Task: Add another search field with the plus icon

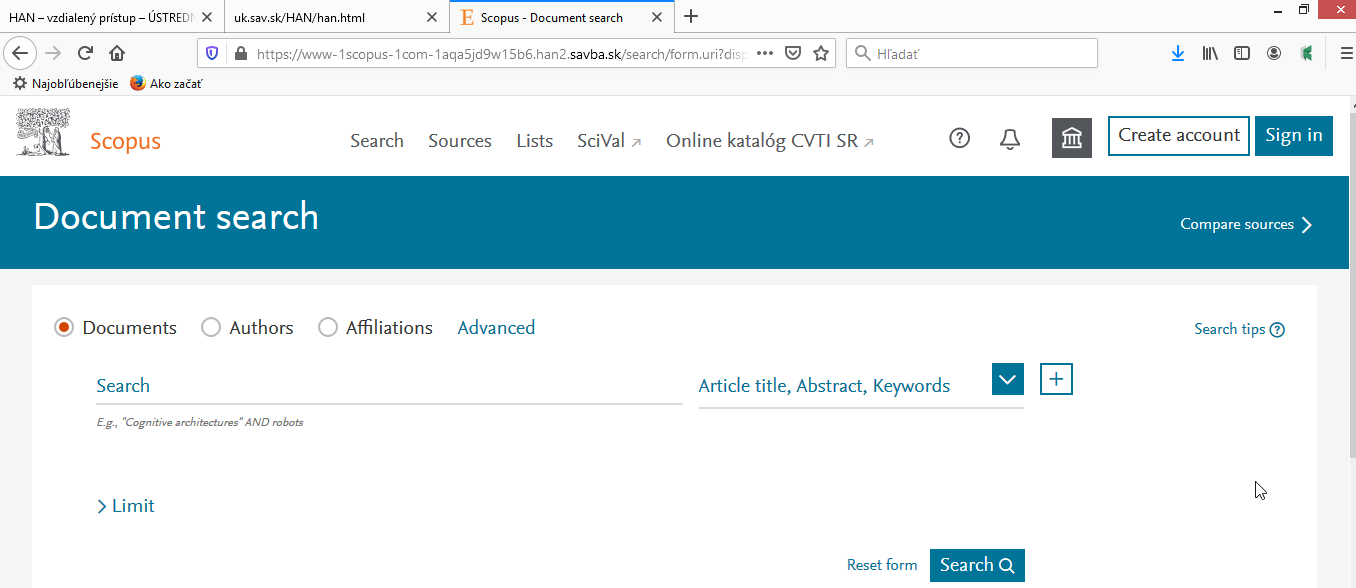Action: pyautogui.click(x=1056, y=379)
